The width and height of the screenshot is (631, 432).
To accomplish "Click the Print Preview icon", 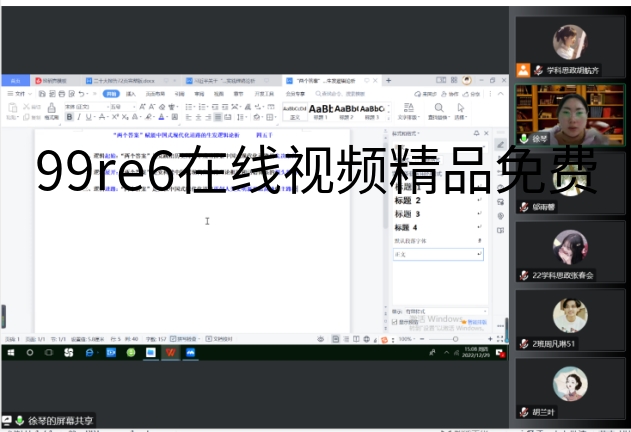I will pos(72,94).
